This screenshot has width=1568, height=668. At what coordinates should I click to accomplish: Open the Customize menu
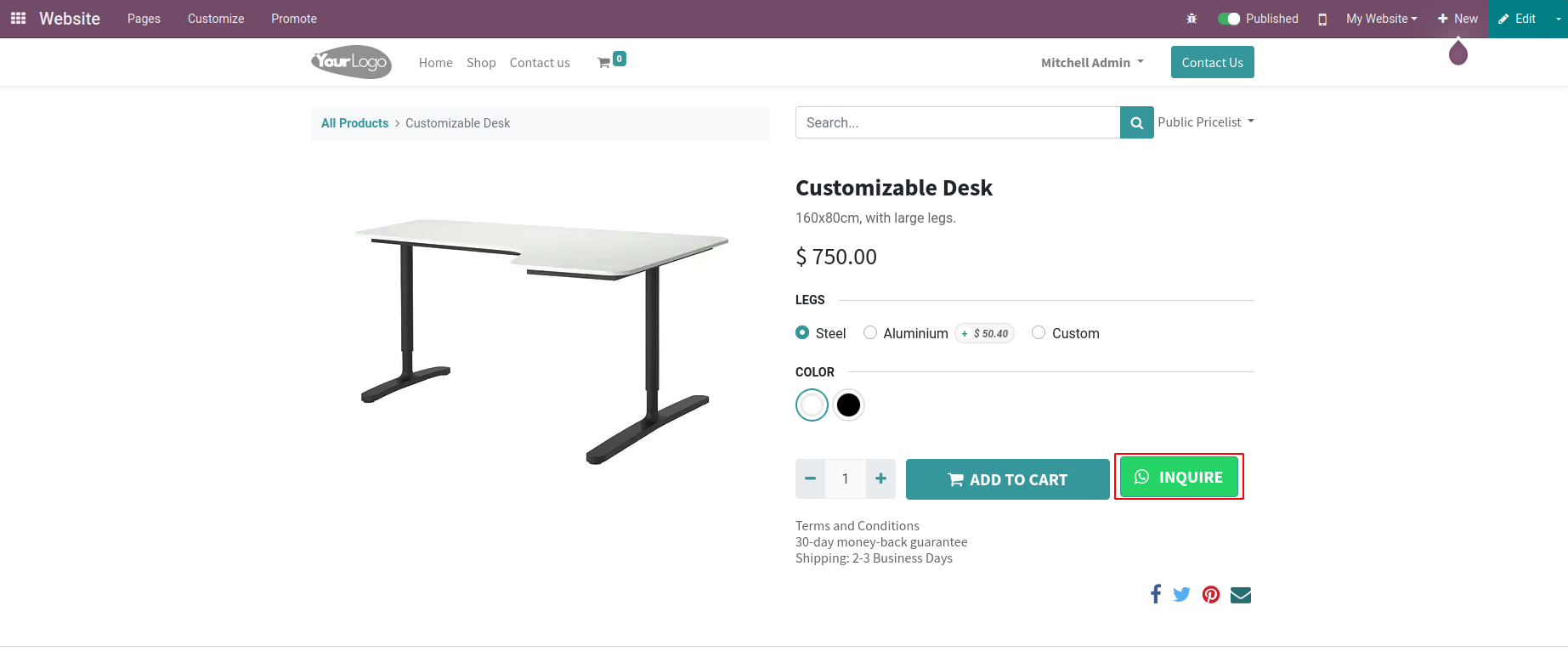[x=216, y=19]
